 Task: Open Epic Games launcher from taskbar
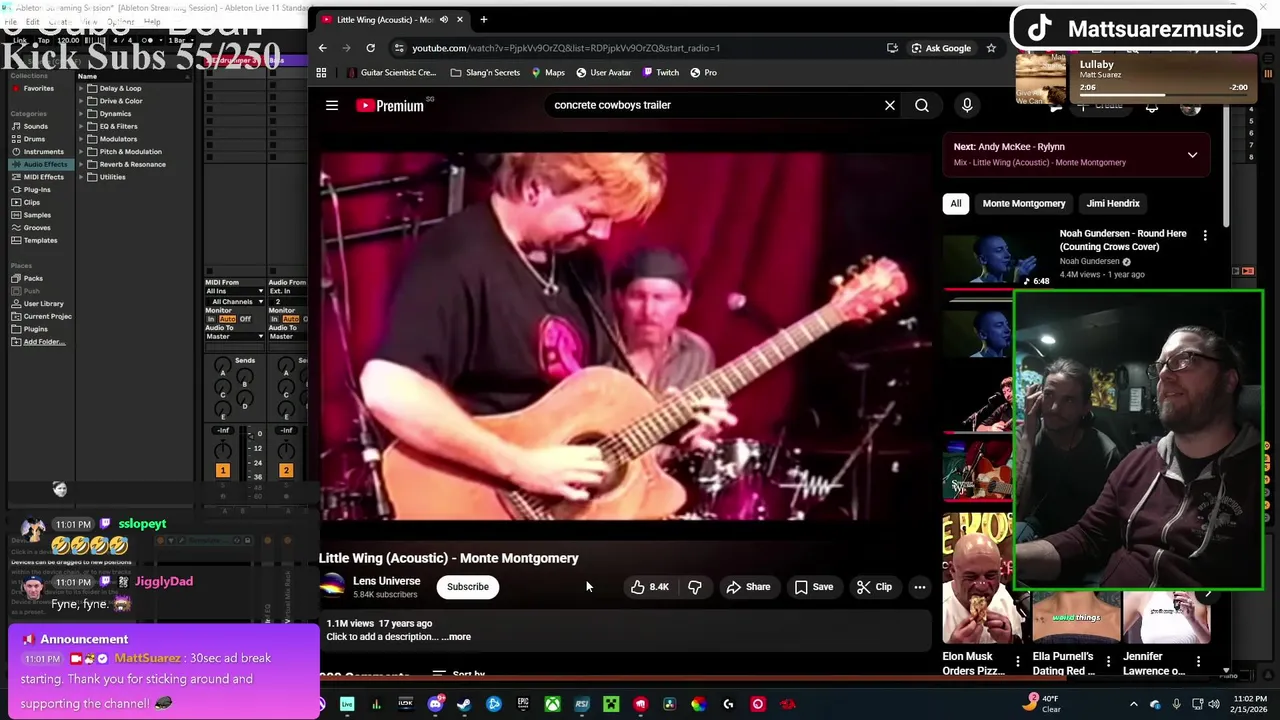(x=523, y=704)
